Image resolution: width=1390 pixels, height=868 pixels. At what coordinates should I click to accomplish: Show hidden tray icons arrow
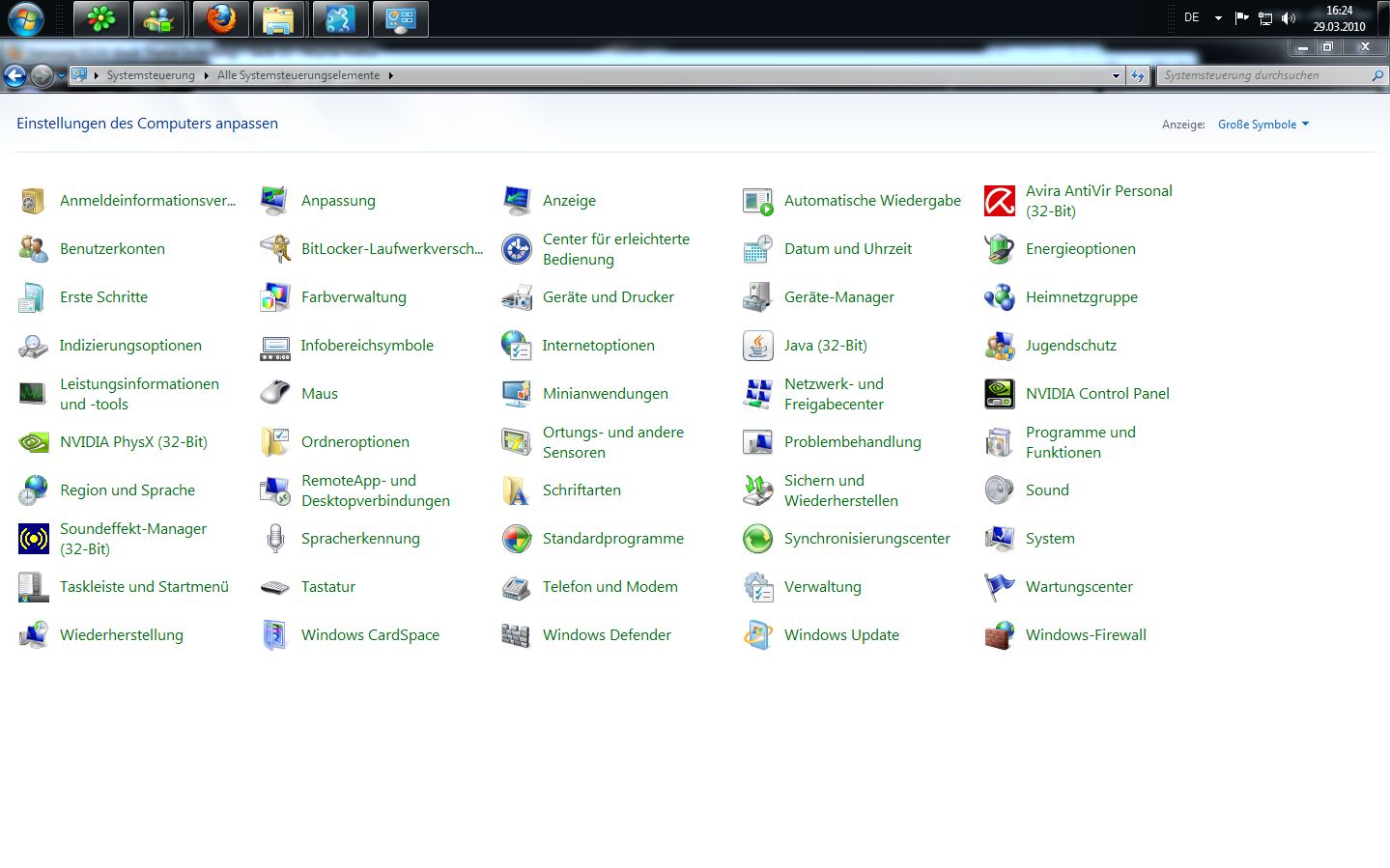tap(1218, 18)
